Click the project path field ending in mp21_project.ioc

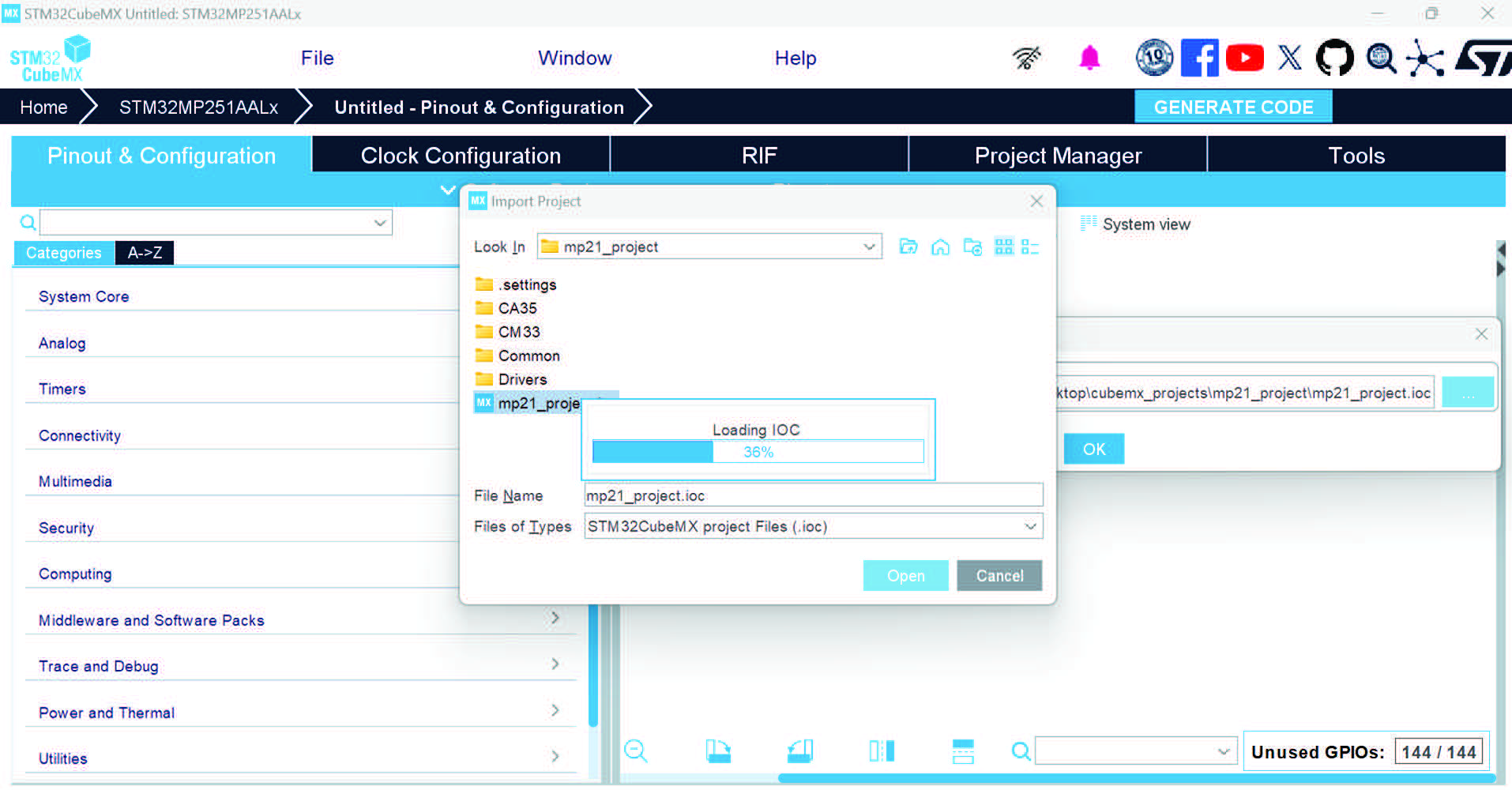pyautogui.click(x=1245, y=393)
